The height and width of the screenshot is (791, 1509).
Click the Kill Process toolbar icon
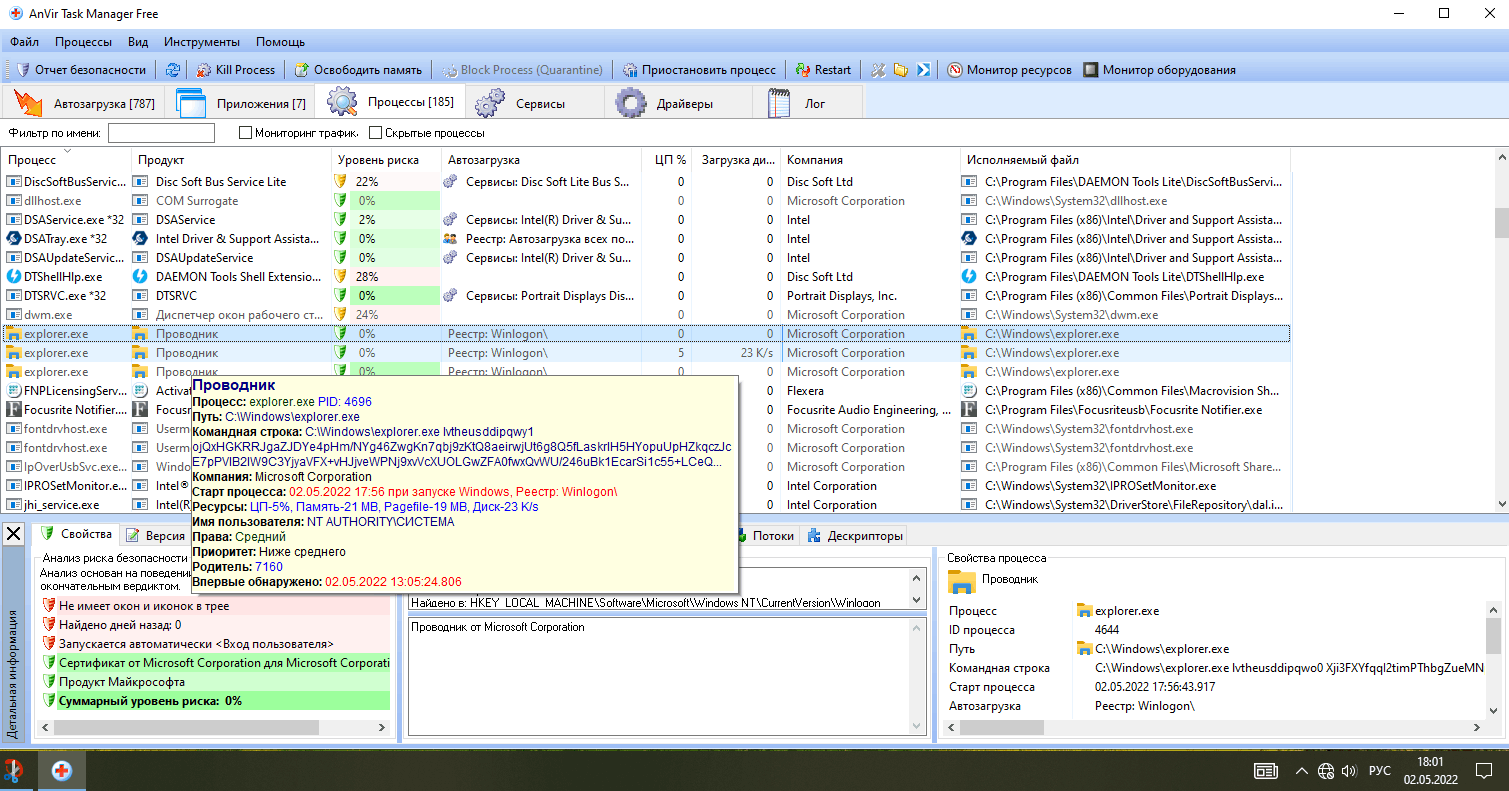coord(204,70)
